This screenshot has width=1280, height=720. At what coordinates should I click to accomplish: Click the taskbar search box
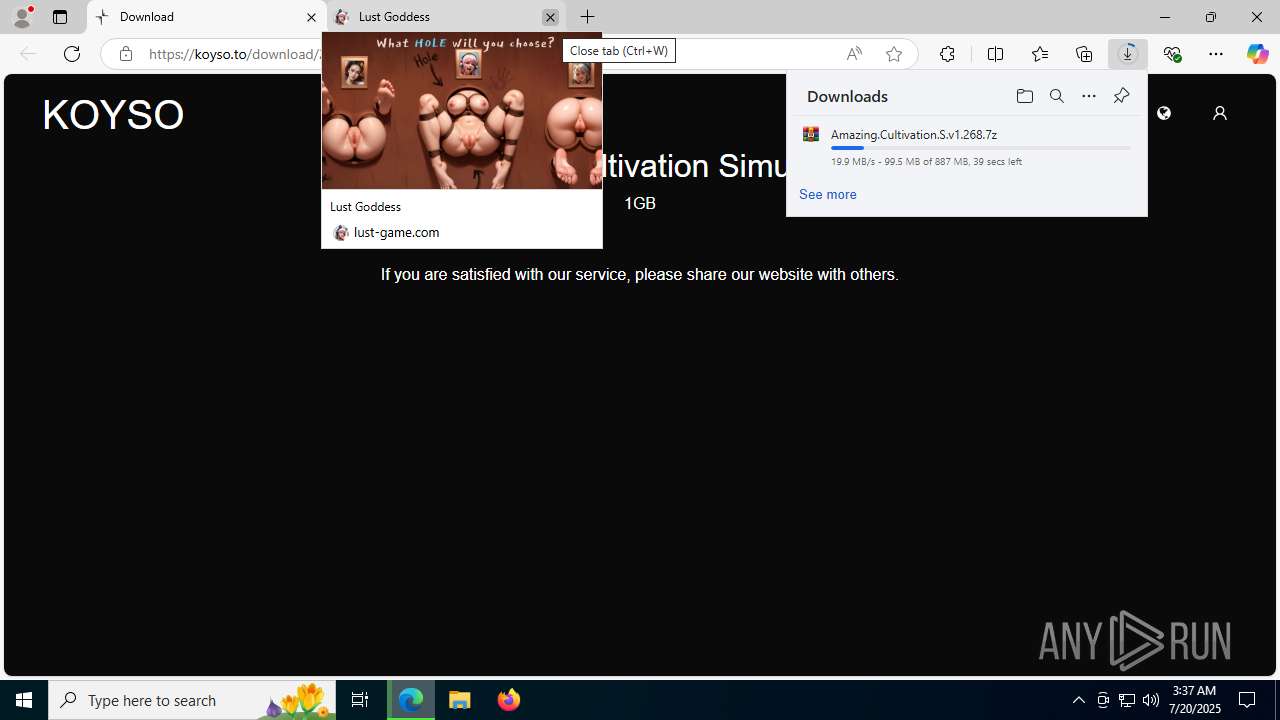pos(192,700)
